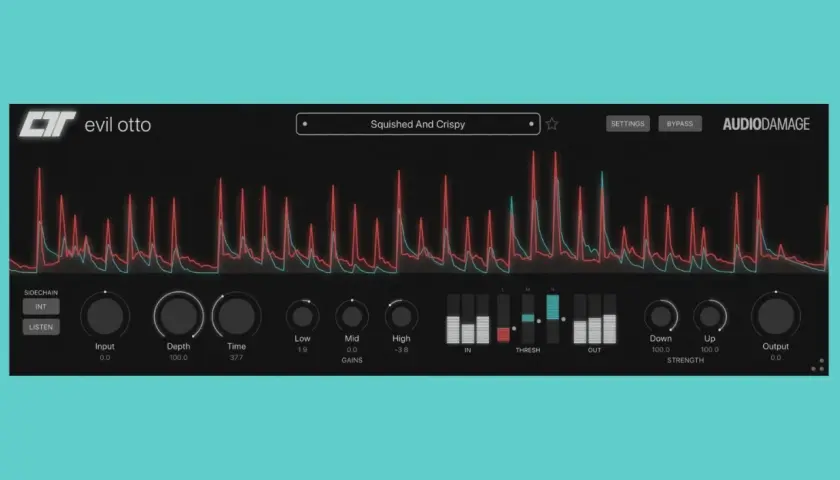Click the Low gain knob
The image size is (840, 480).
click(302, 317)
